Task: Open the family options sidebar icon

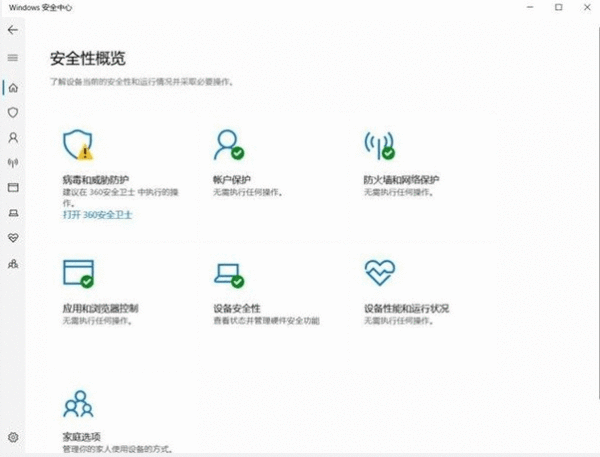Action: point(13,263)
